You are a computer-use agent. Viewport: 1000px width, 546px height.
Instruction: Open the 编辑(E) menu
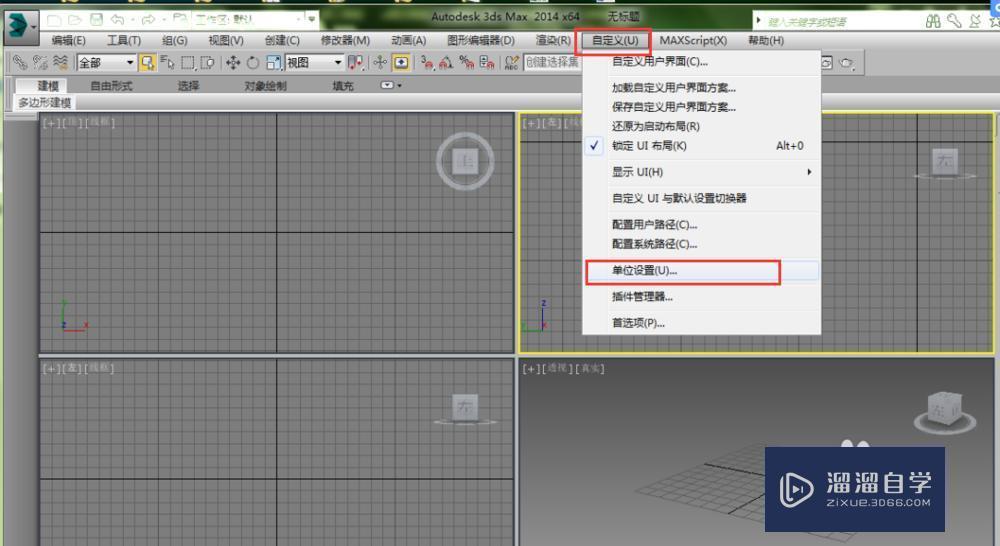pyautogui.click(x=68, y=40)
